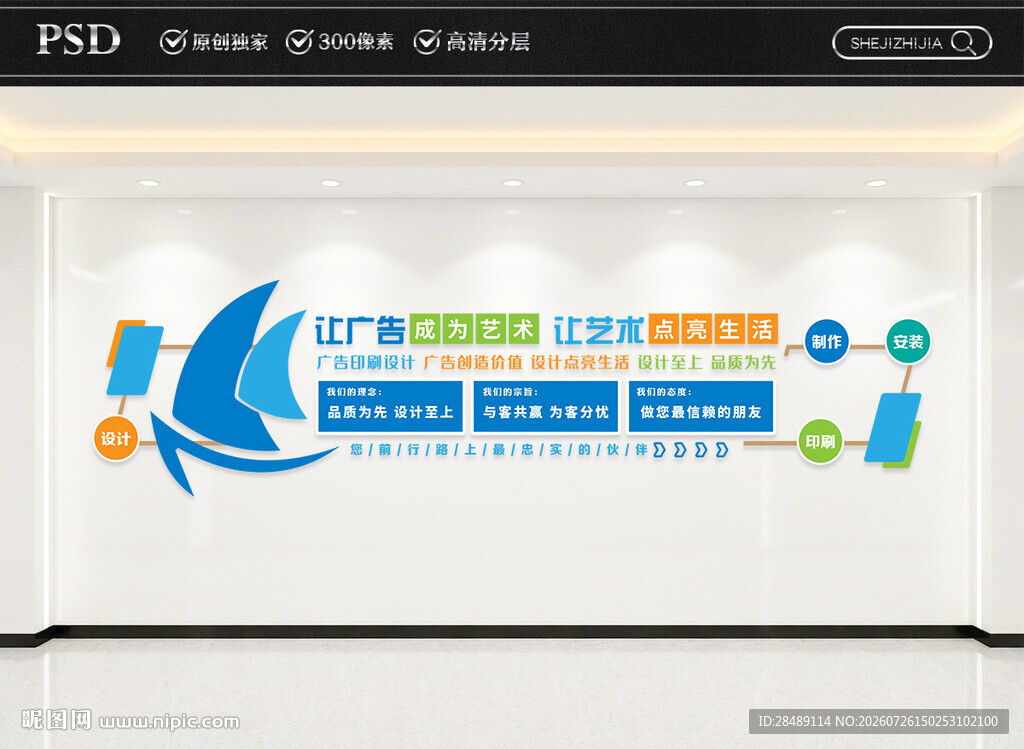
Task: Open the www.nipic.com watermark link
Action: 169,722
